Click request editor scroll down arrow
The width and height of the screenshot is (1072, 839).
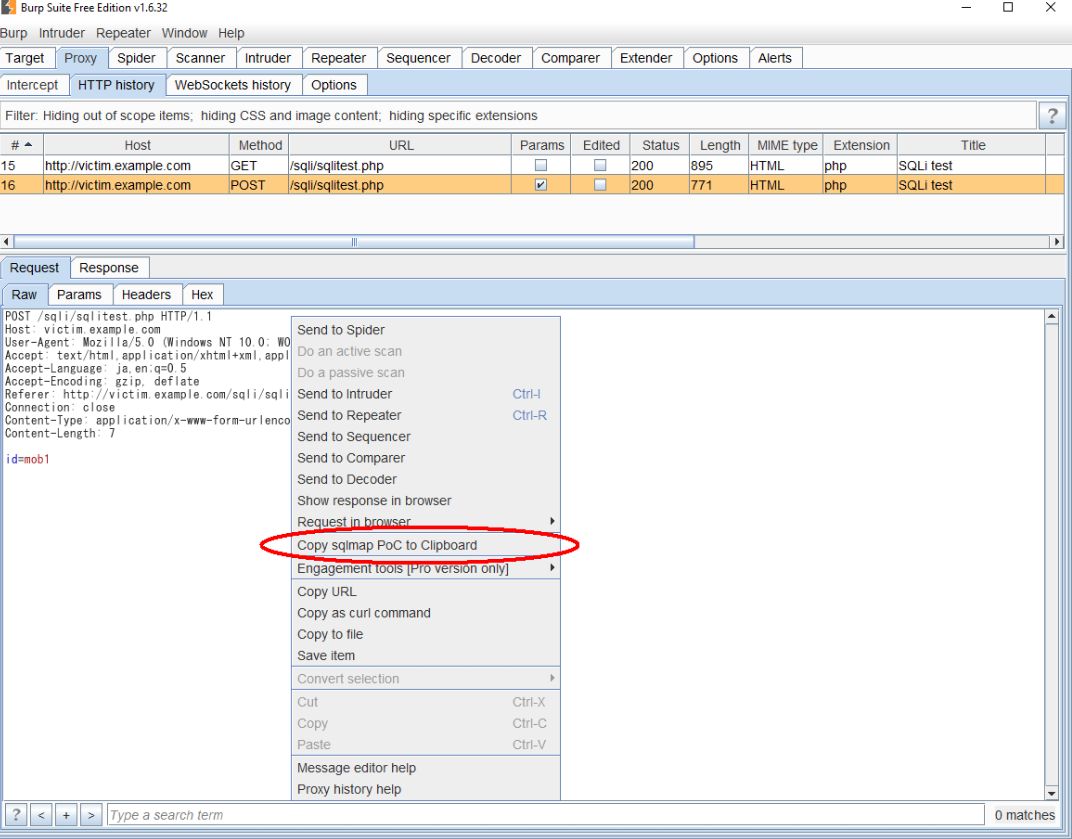click(1052, 793)
